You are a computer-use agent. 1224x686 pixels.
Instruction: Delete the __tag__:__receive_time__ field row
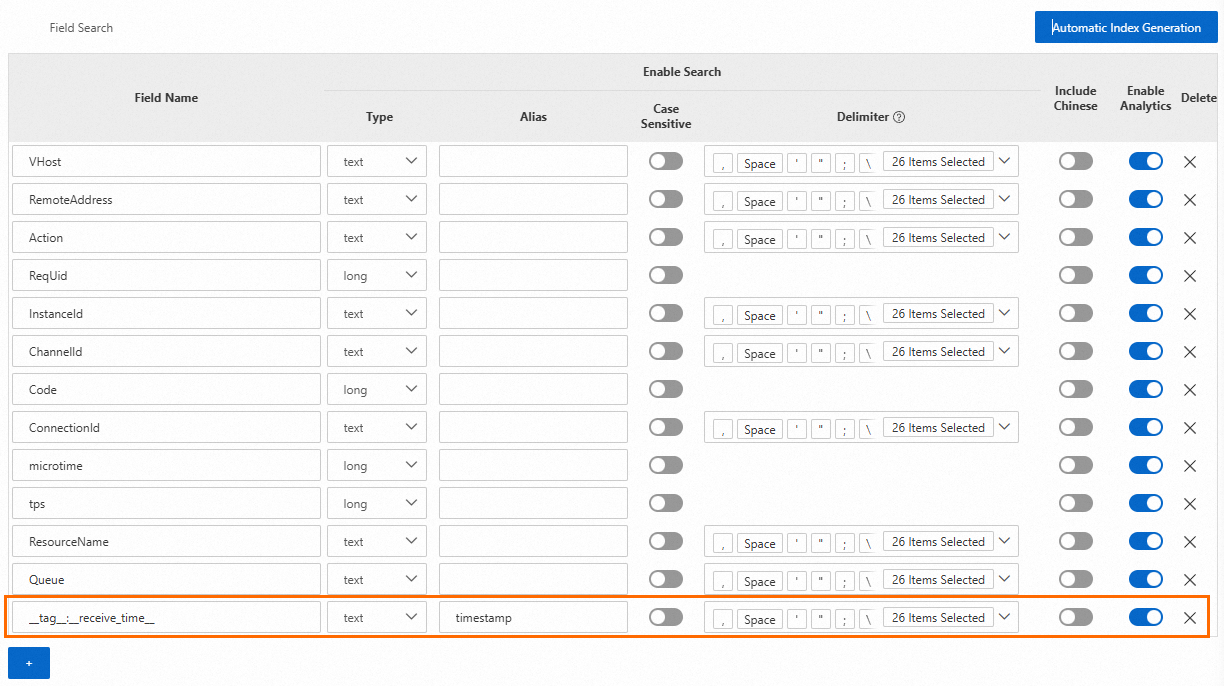point(1190,618)
